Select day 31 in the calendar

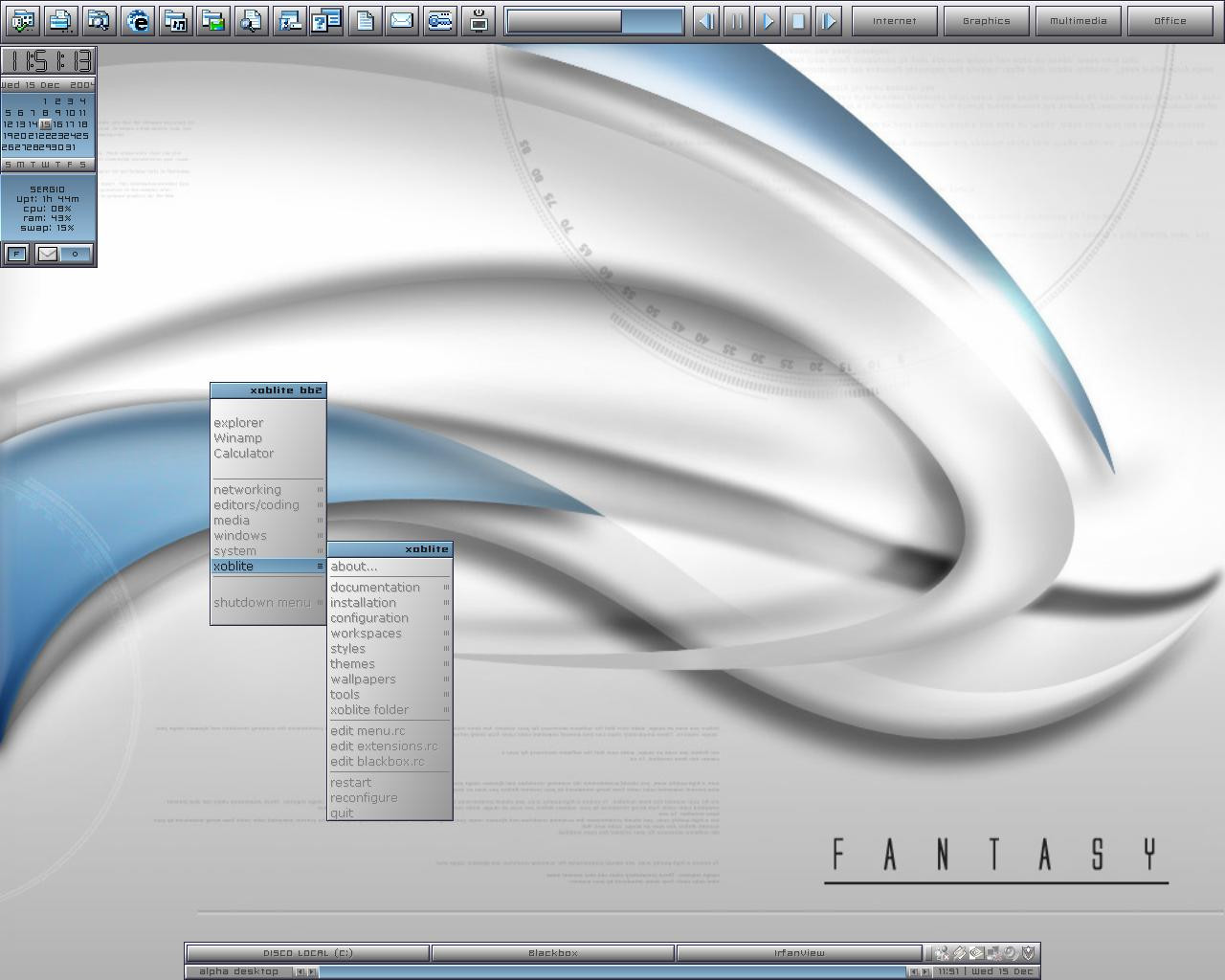coord(69,147)
